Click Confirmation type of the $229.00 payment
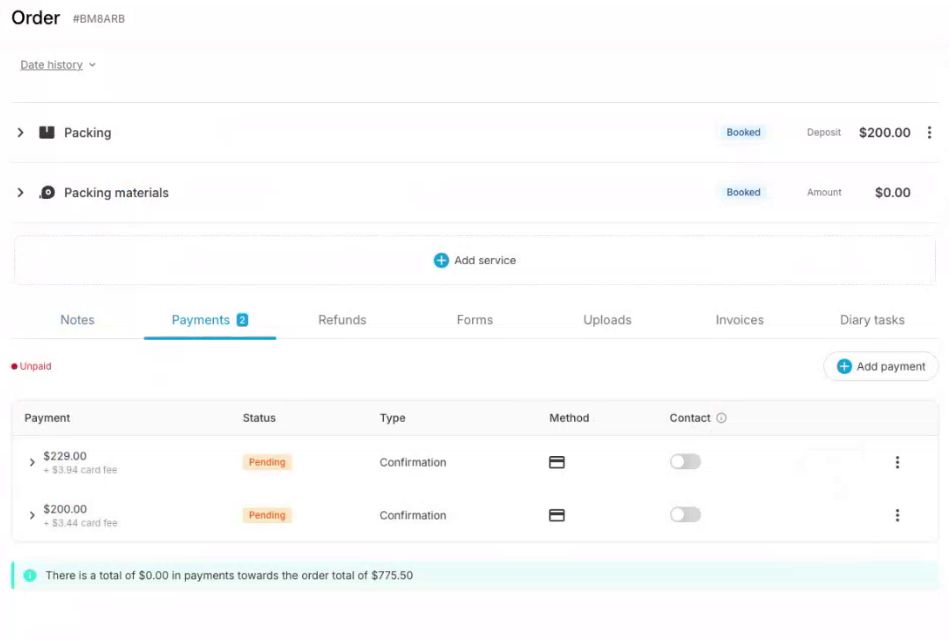Image resolution: width=949 pixels, height=640 pixels. (x=413, y=463)
